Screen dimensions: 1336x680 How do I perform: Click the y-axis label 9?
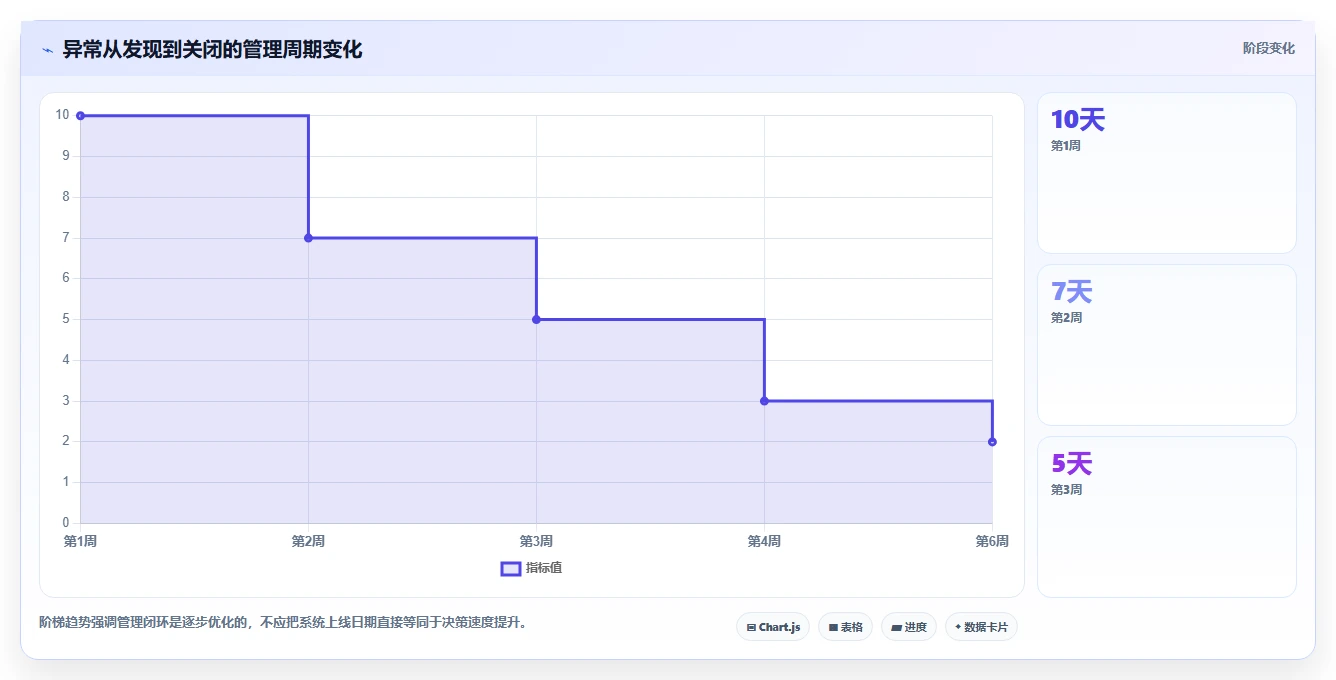pyautogui.click(x=66, y=156)
